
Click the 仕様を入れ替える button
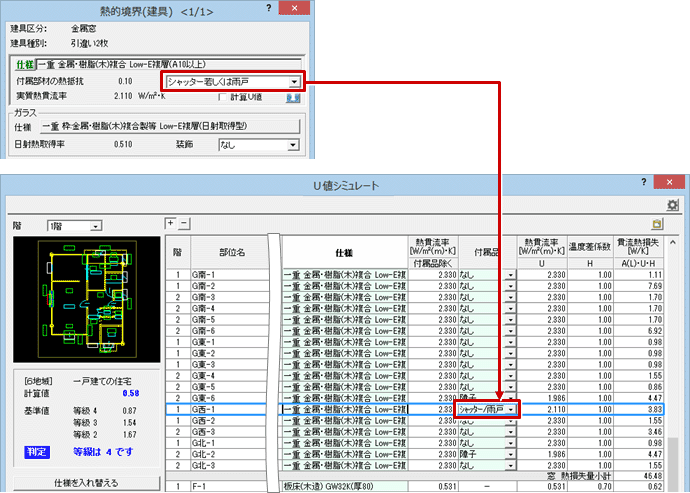tap(86, 483)
